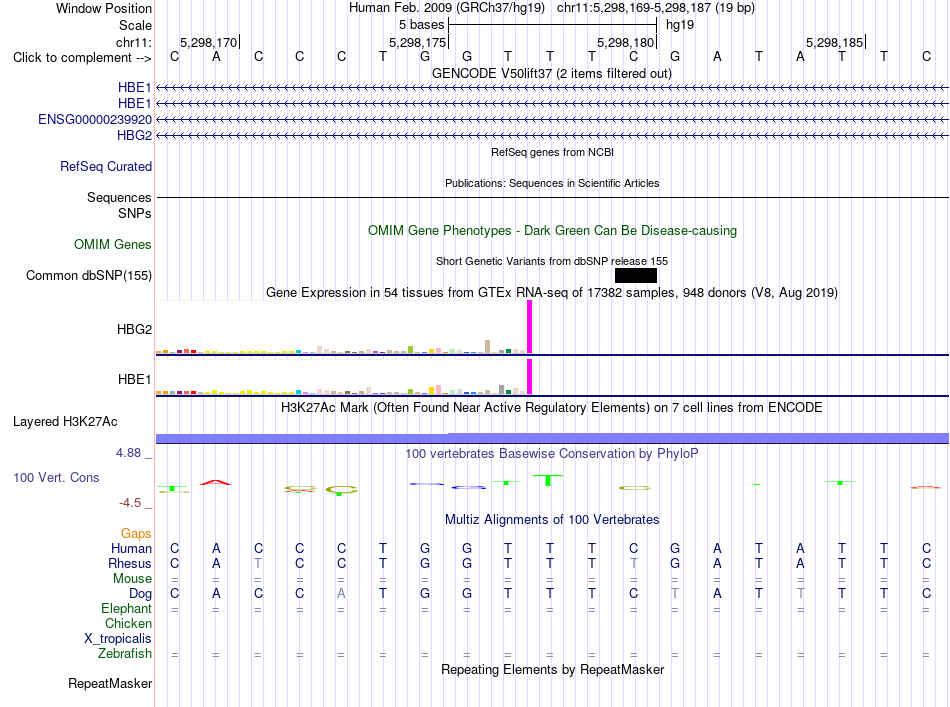Screen dimensions: 950x707
Task: Click the 'Click to complement -->' label
Action: [x=82, y=58]
